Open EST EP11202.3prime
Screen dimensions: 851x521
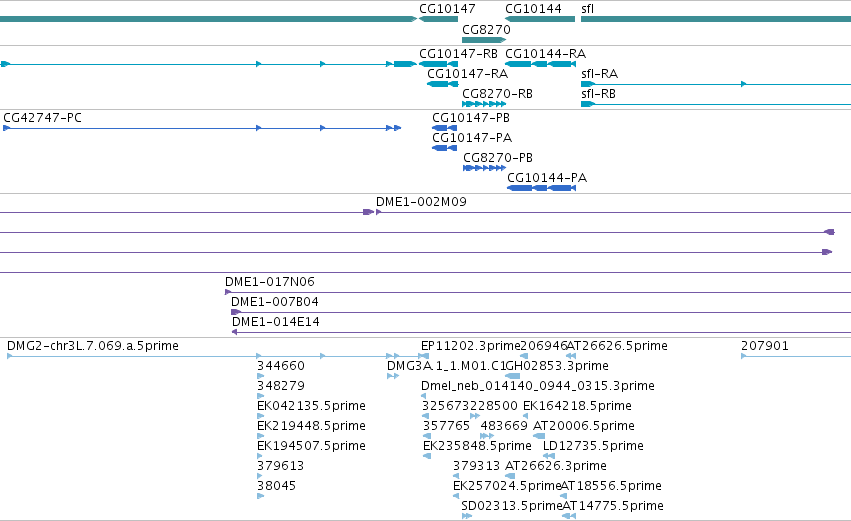pyautogui.click(x=471, y=346)
